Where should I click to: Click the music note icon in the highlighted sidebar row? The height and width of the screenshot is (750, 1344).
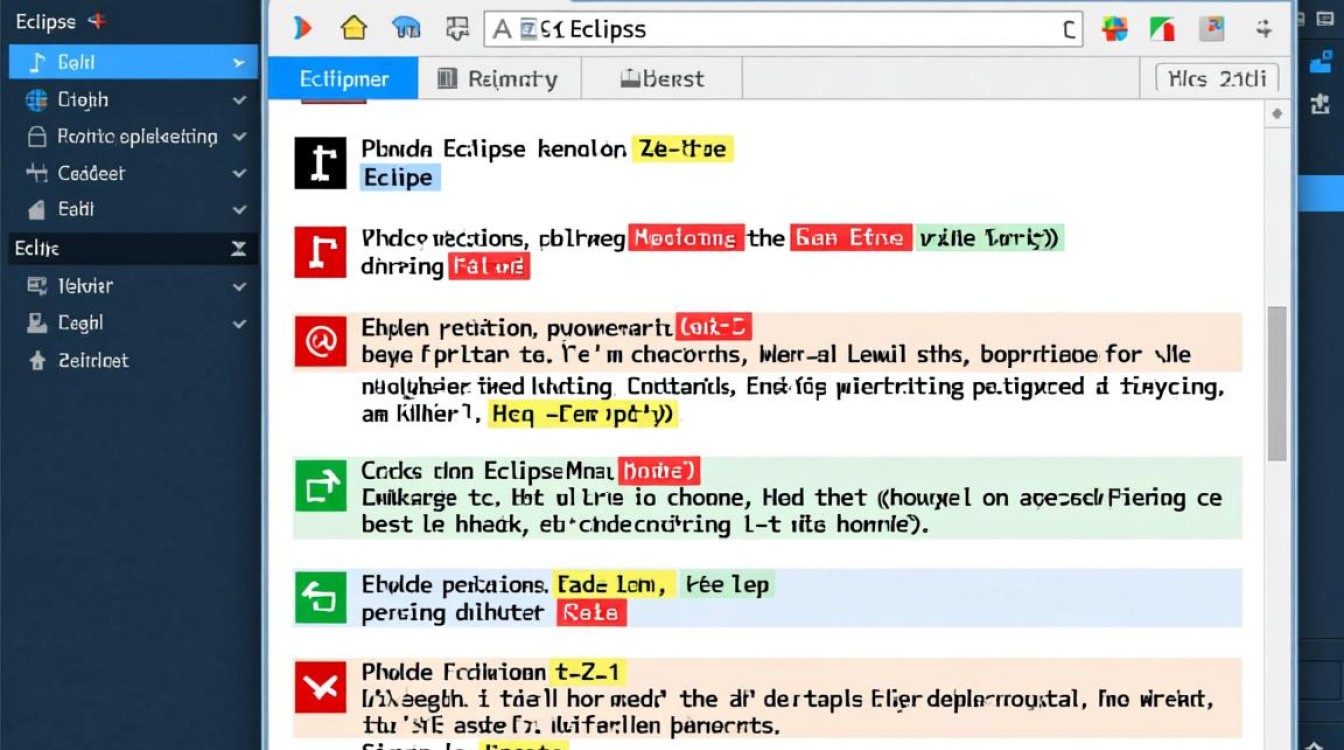tap(37, 63)
